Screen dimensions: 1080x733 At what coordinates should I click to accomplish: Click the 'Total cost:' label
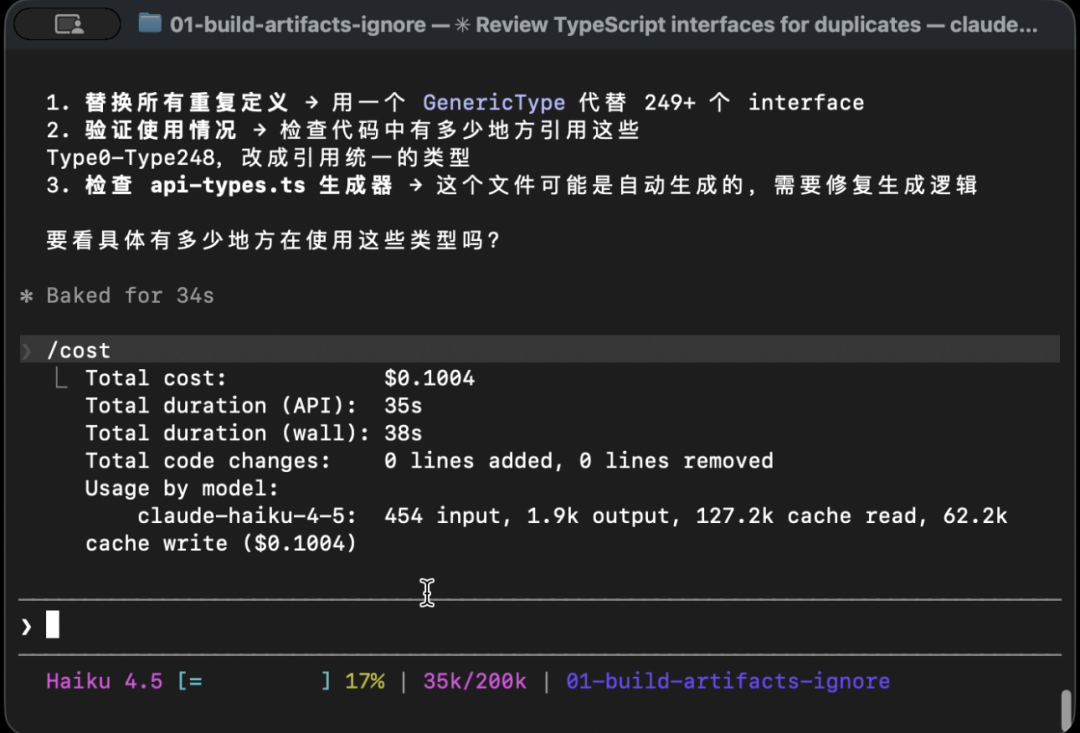(156, 378)
